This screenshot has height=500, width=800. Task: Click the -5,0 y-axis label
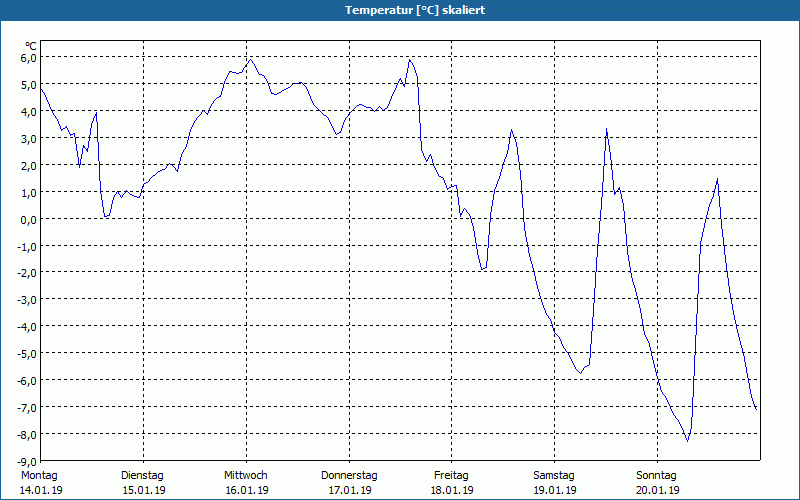coord(28,355)
